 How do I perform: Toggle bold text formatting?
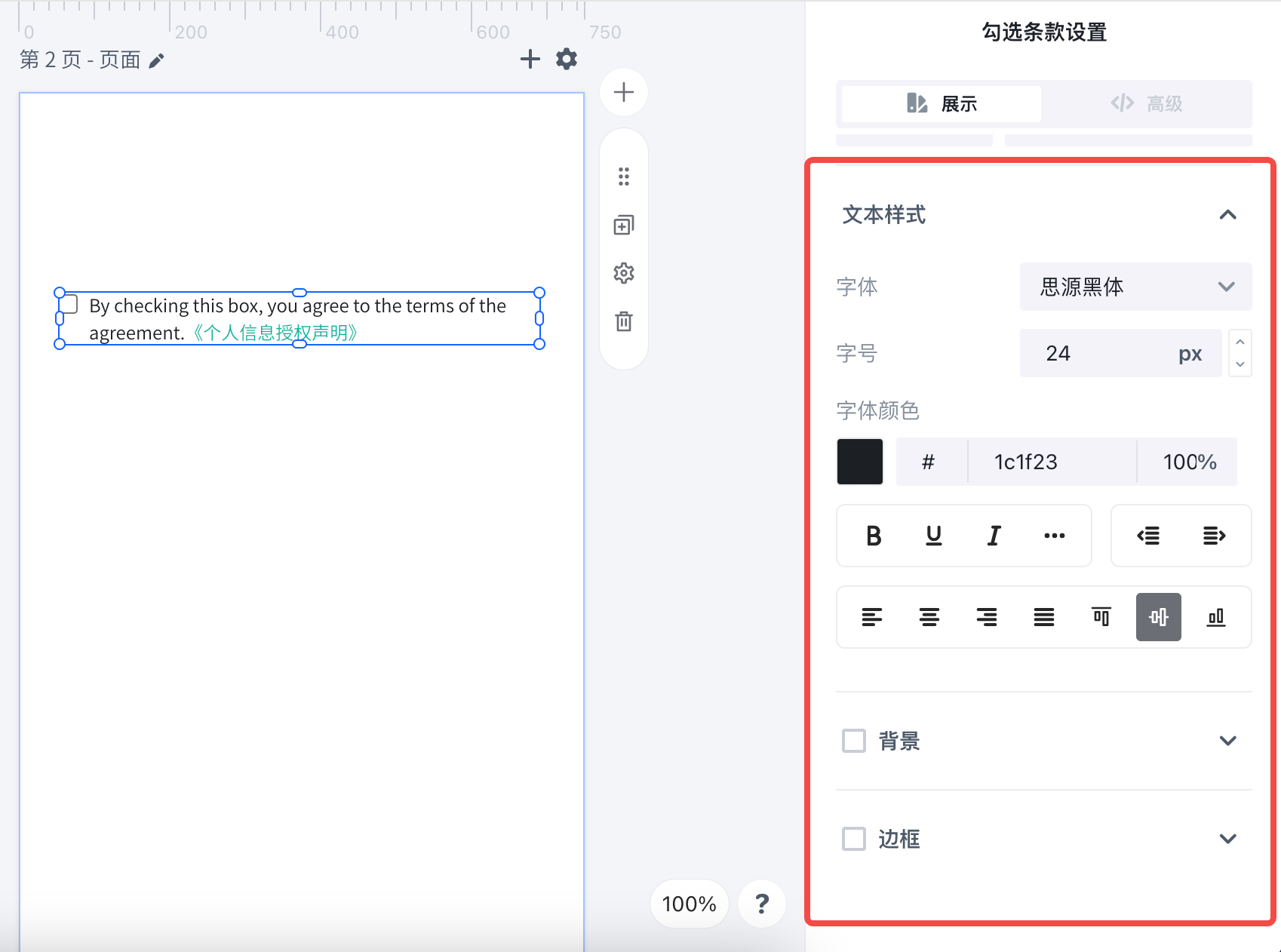[x=874, y=536]
